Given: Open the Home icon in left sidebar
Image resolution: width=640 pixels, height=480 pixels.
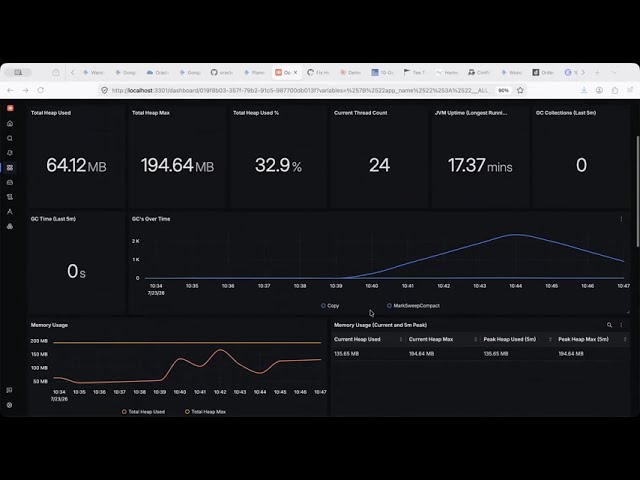Looking at the screenshot, I should [x=10, y=123].
